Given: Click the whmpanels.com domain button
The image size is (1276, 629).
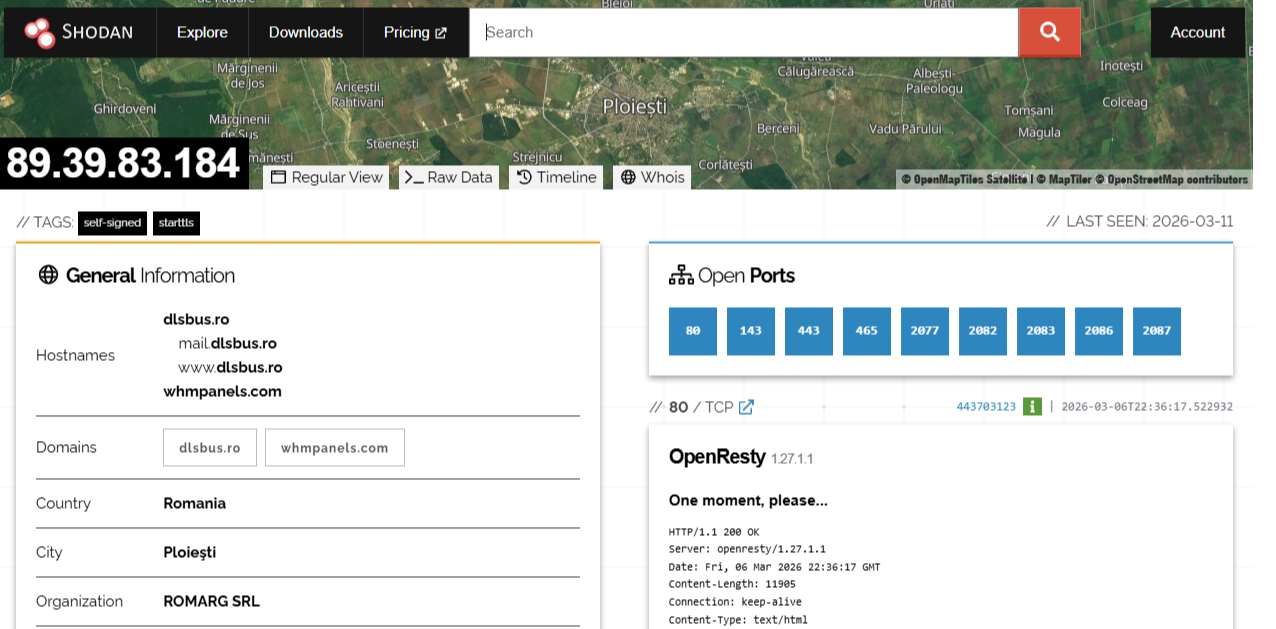Looking at the screenshot, I should coord(335,448).
